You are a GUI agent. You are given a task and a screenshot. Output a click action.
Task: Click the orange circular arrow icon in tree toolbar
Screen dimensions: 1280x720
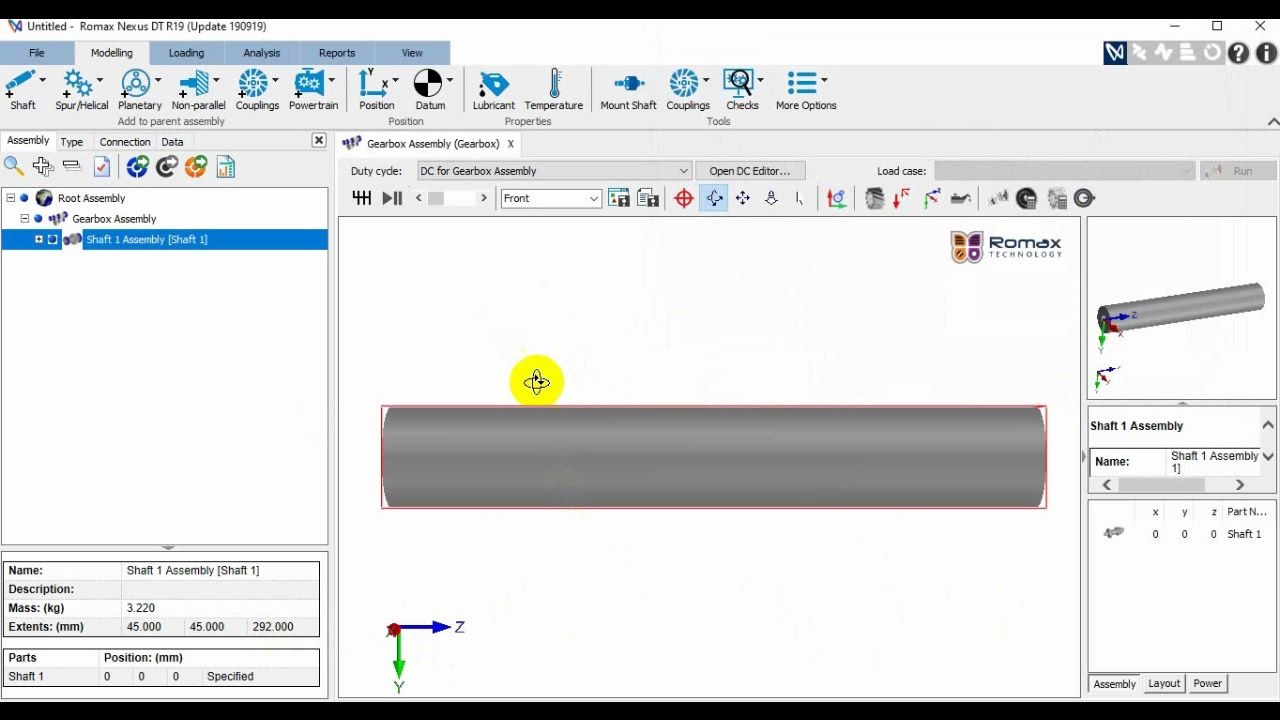point(196,167)
